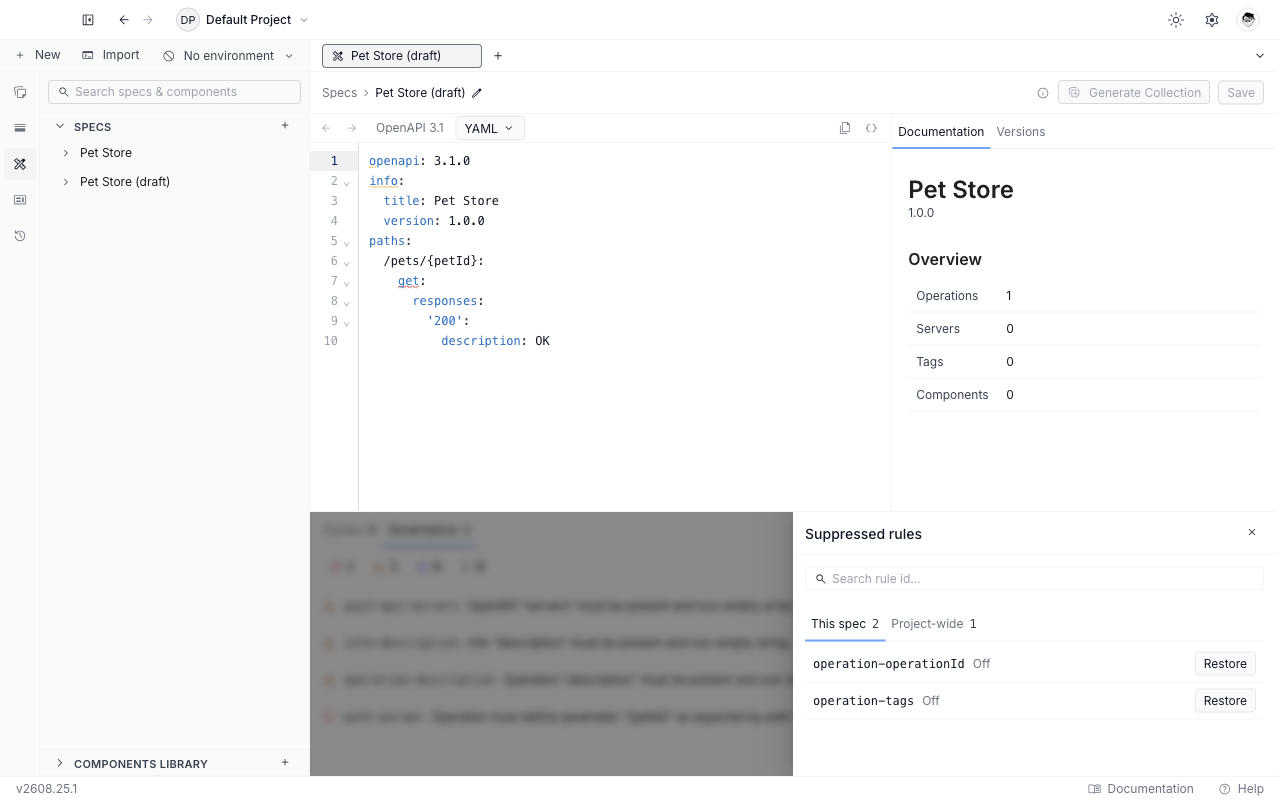Redo editor forward arrow

click(x=352, y=128)
